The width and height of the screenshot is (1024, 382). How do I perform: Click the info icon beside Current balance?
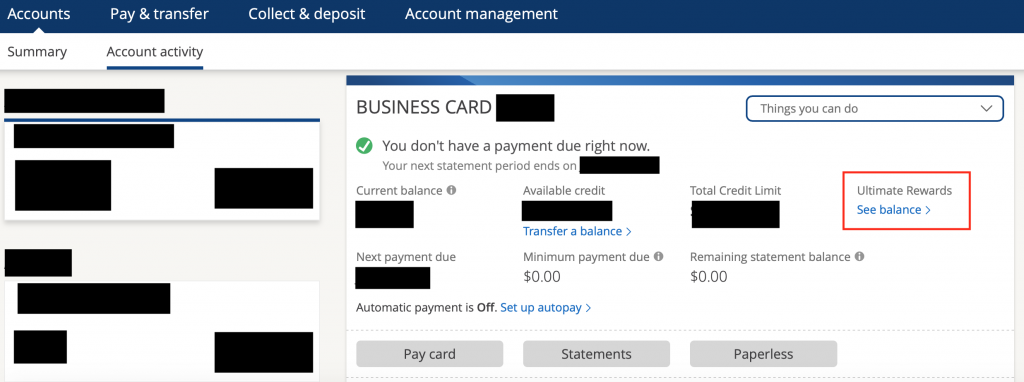[x=451, y=191]
